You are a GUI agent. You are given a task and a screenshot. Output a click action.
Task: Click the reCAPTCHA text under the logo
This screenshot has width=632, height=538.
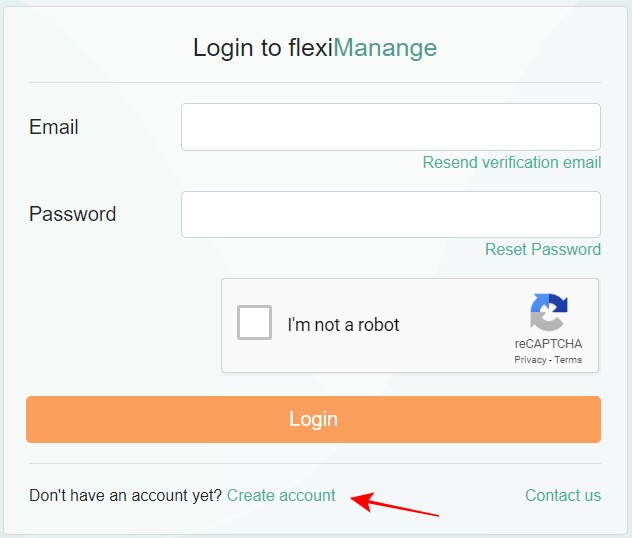tap(548, 344)
